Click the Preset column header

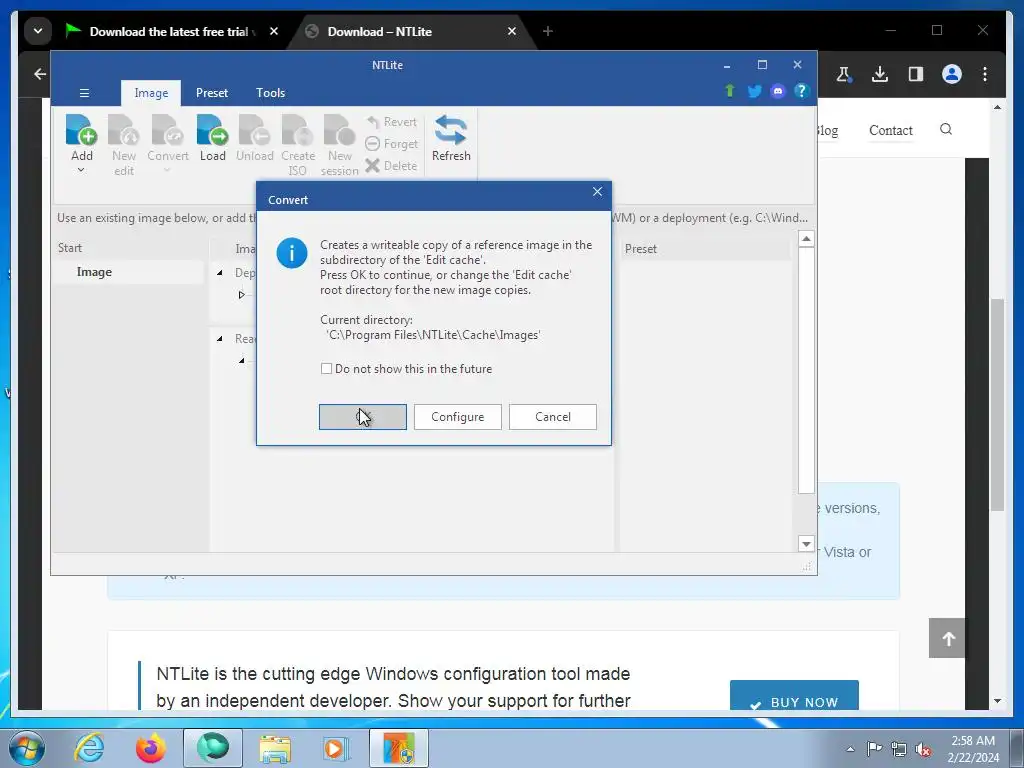click(x=705, y=249)
